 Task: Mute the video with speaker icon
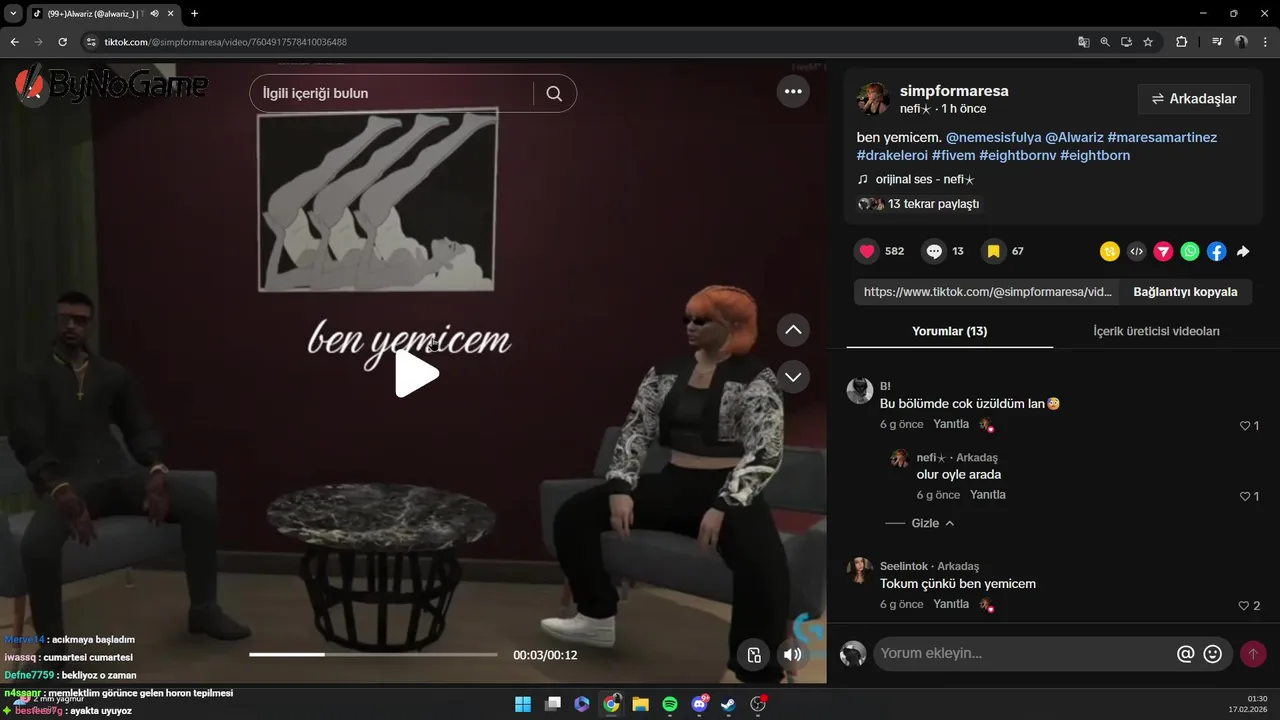[792, 655]
